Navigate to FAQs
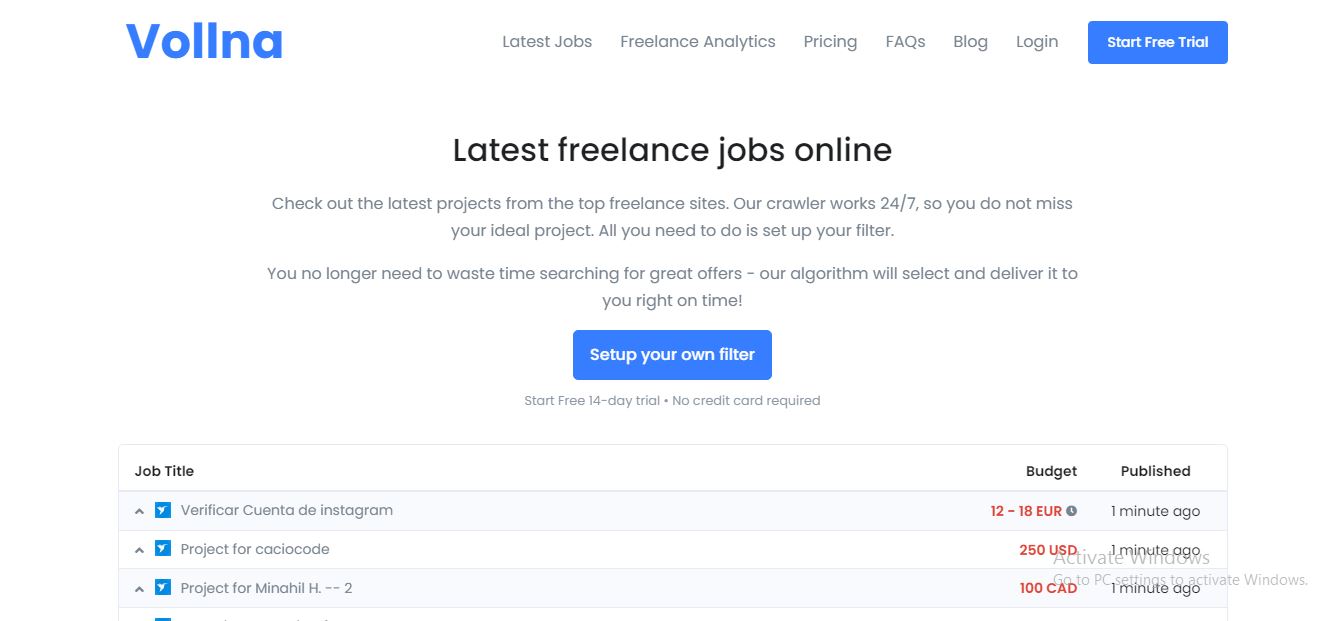 905,42
